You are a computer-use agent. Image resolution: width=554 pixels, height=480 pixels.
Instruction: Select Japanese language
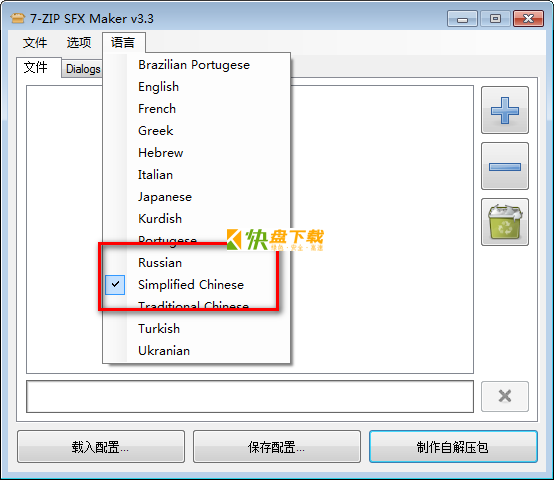[196, 196]
